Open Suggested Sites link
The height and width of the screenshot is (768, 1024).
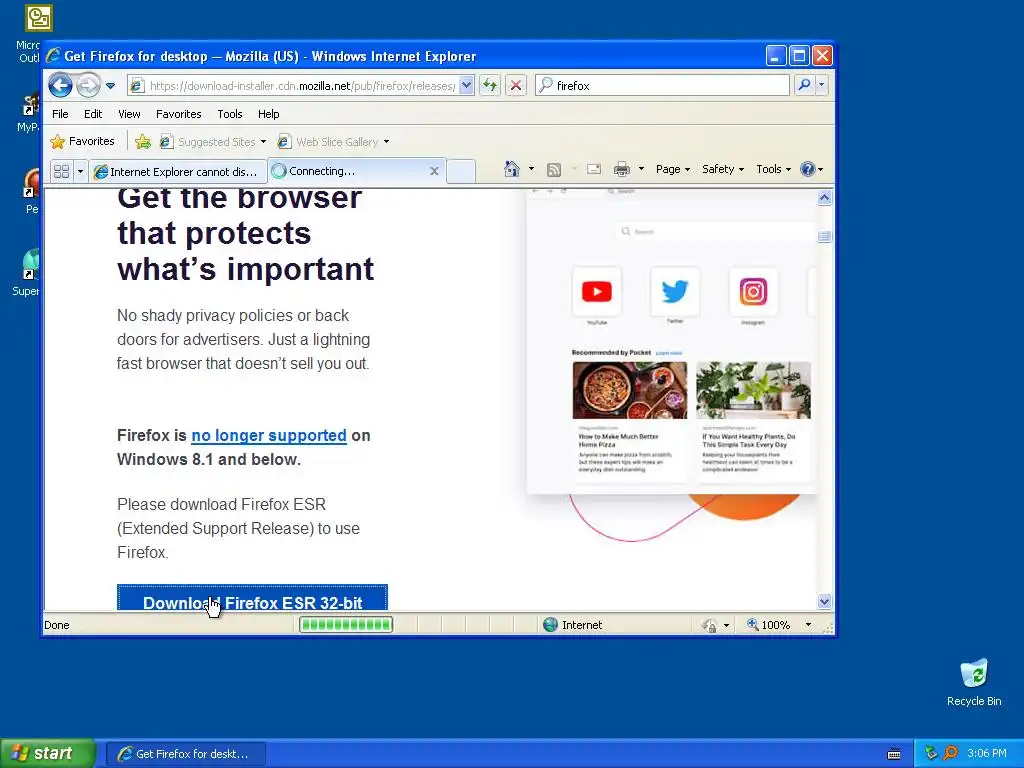point(213,142)
